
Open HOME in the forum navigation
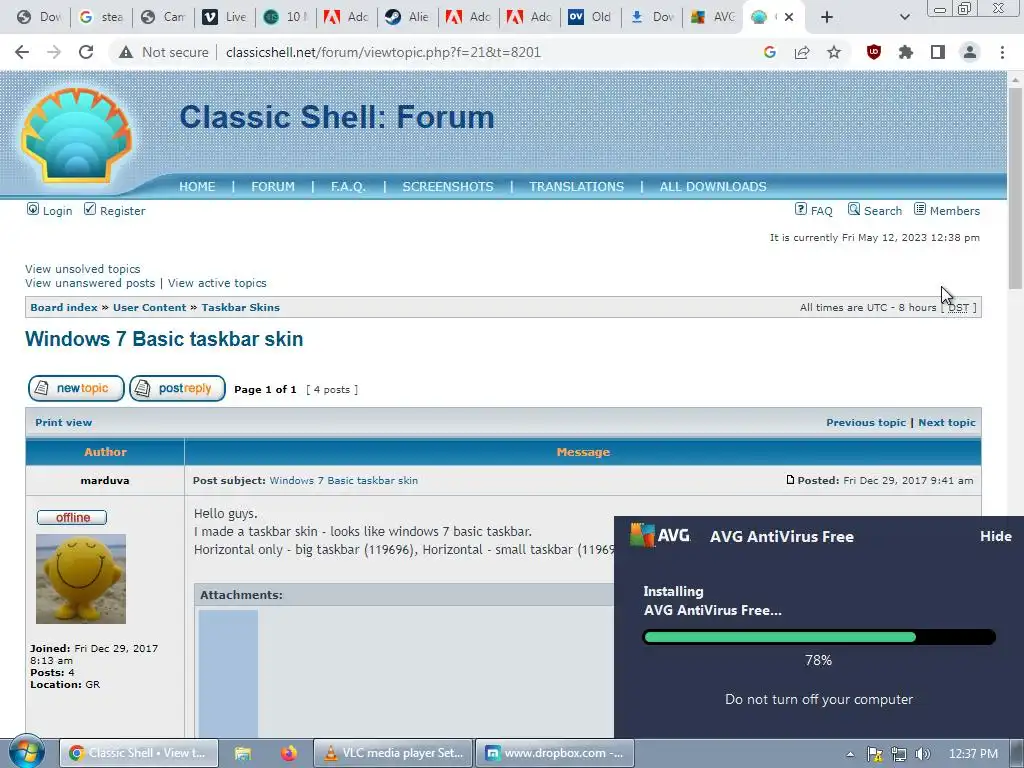(x=197, y=187)
